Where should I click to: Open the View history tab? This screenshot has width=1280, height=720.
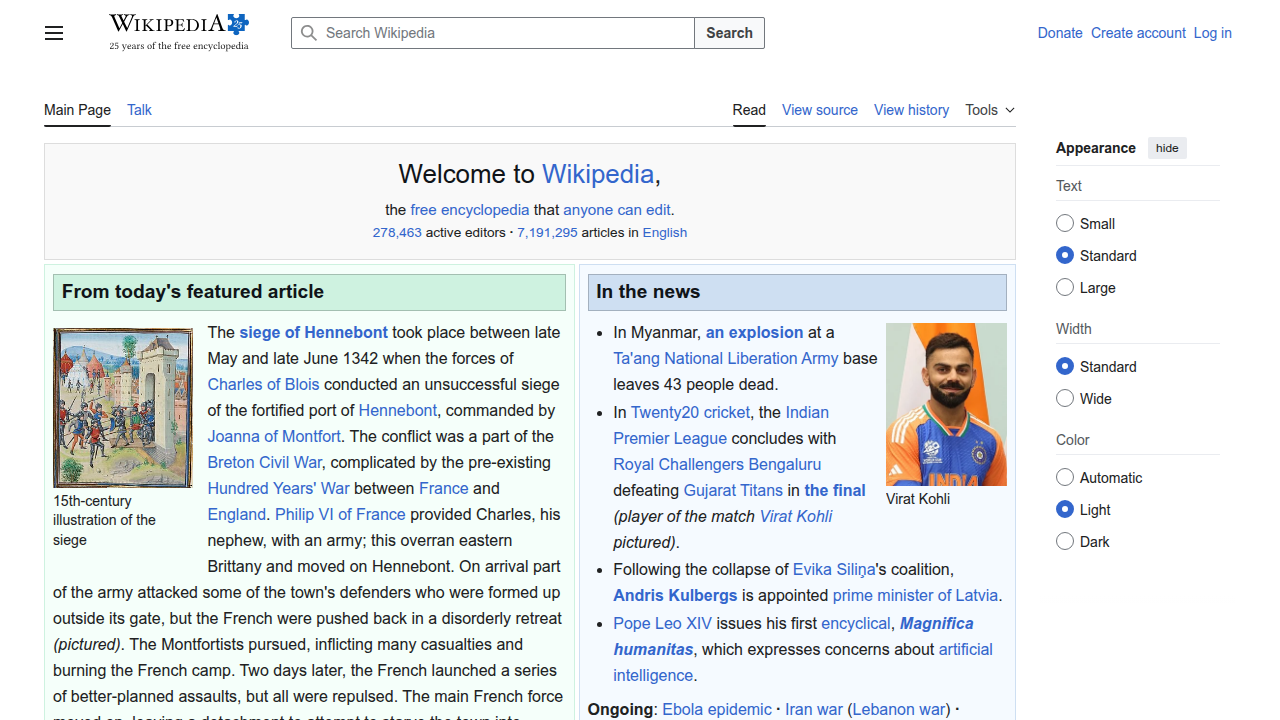[911, 110]
